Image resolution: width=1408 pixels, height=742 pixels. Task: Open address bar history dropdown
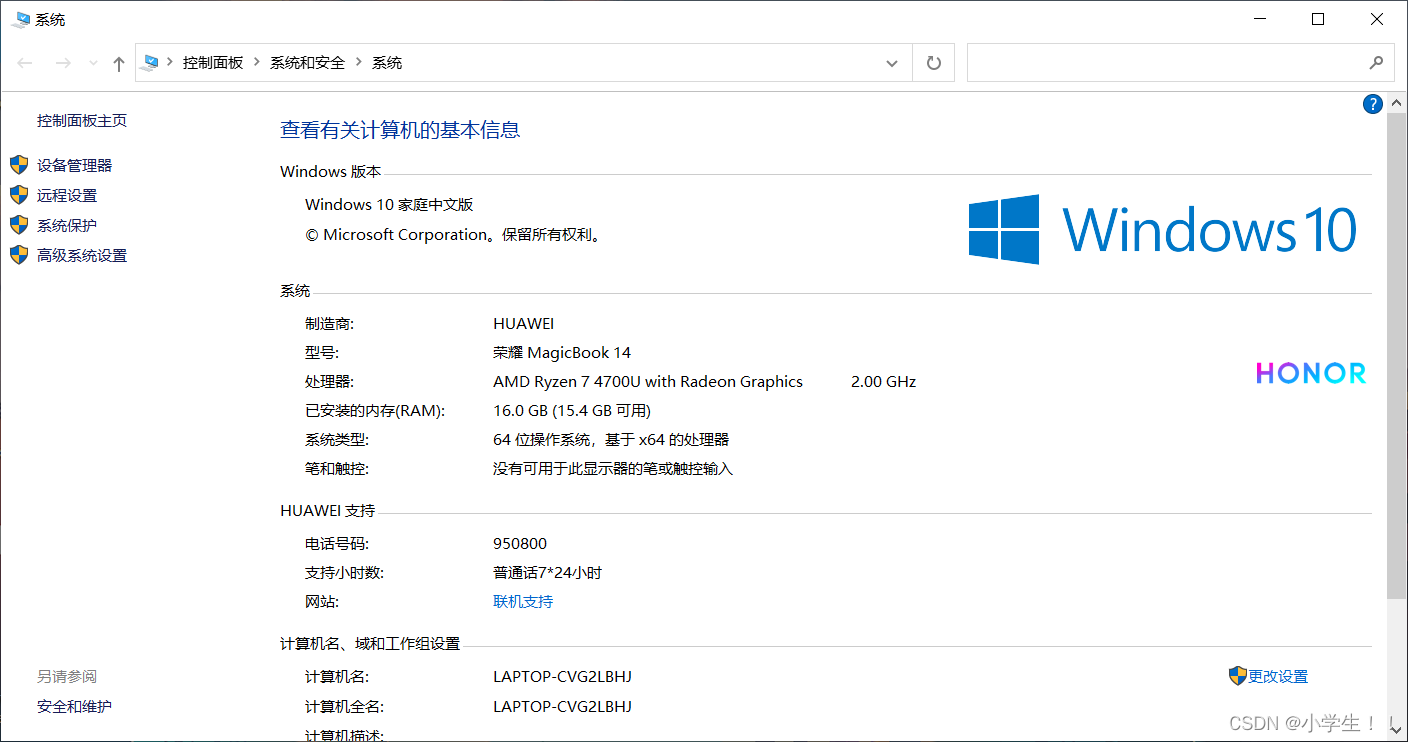[x=892, y=63]
